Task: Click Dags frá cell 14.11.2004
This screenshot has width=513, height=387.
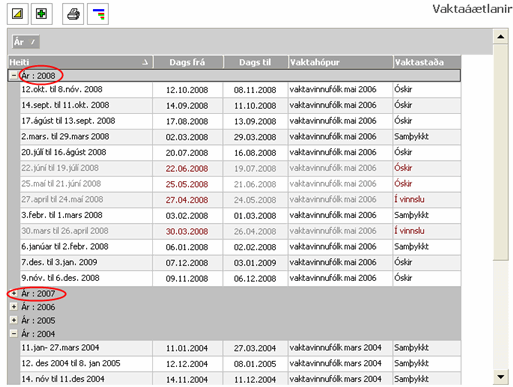Action: [187, 379]
